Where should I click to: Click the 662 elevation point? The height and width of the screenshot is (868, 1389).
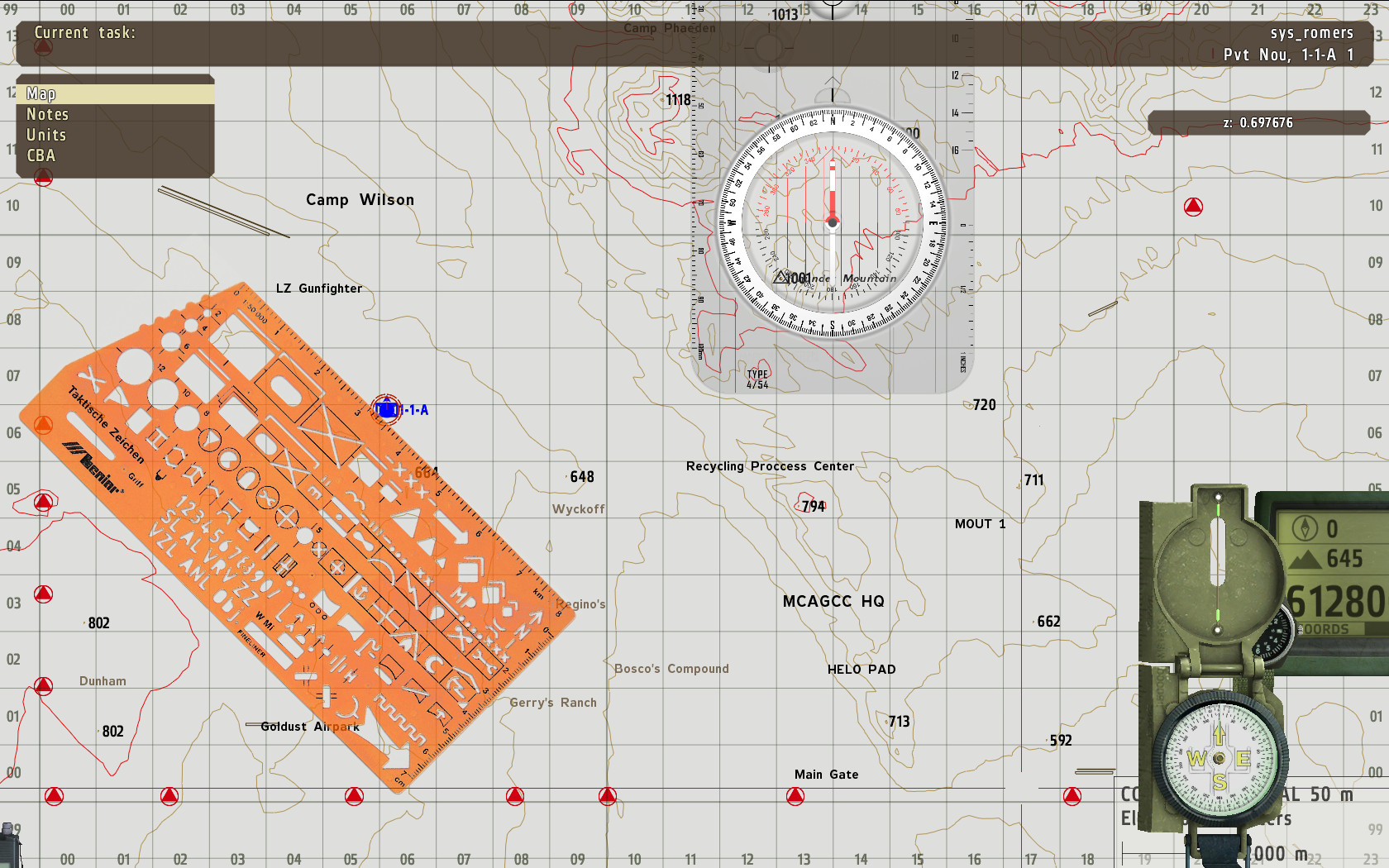[x=1048, y=622]
